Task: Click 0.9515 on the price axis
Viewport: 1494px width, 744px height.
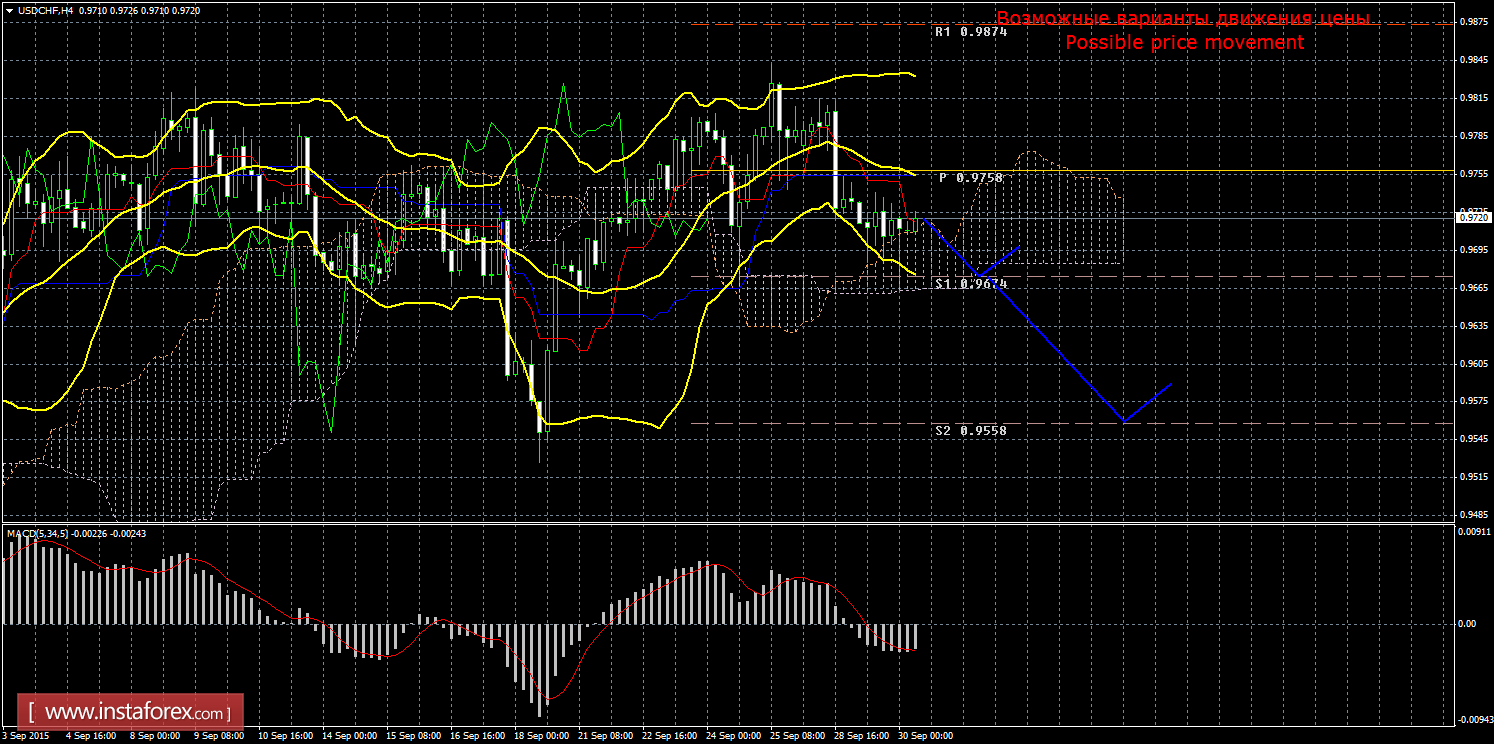Action: 1472,477
